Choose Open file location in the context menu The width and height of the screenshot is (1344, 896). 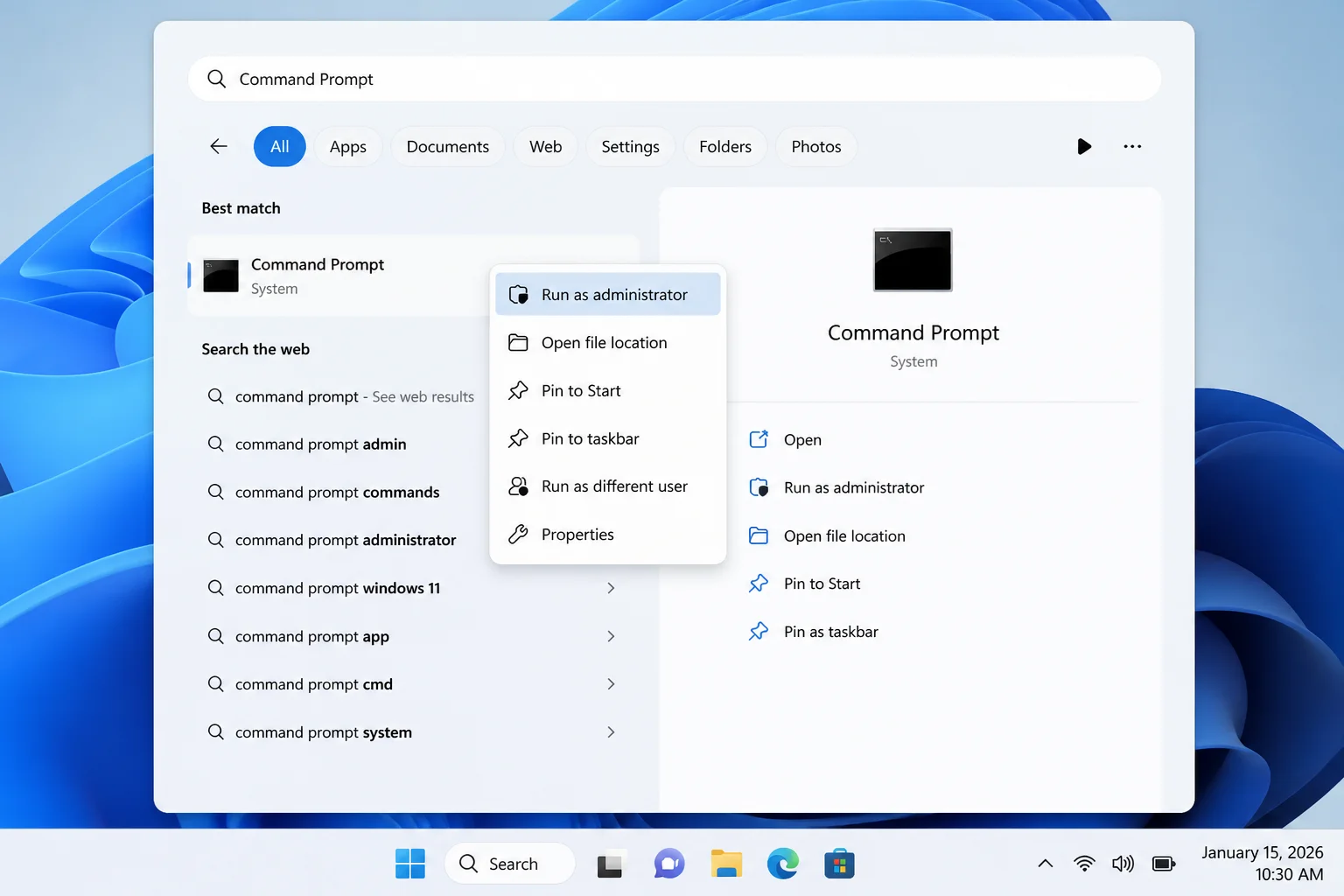[608, 342]
